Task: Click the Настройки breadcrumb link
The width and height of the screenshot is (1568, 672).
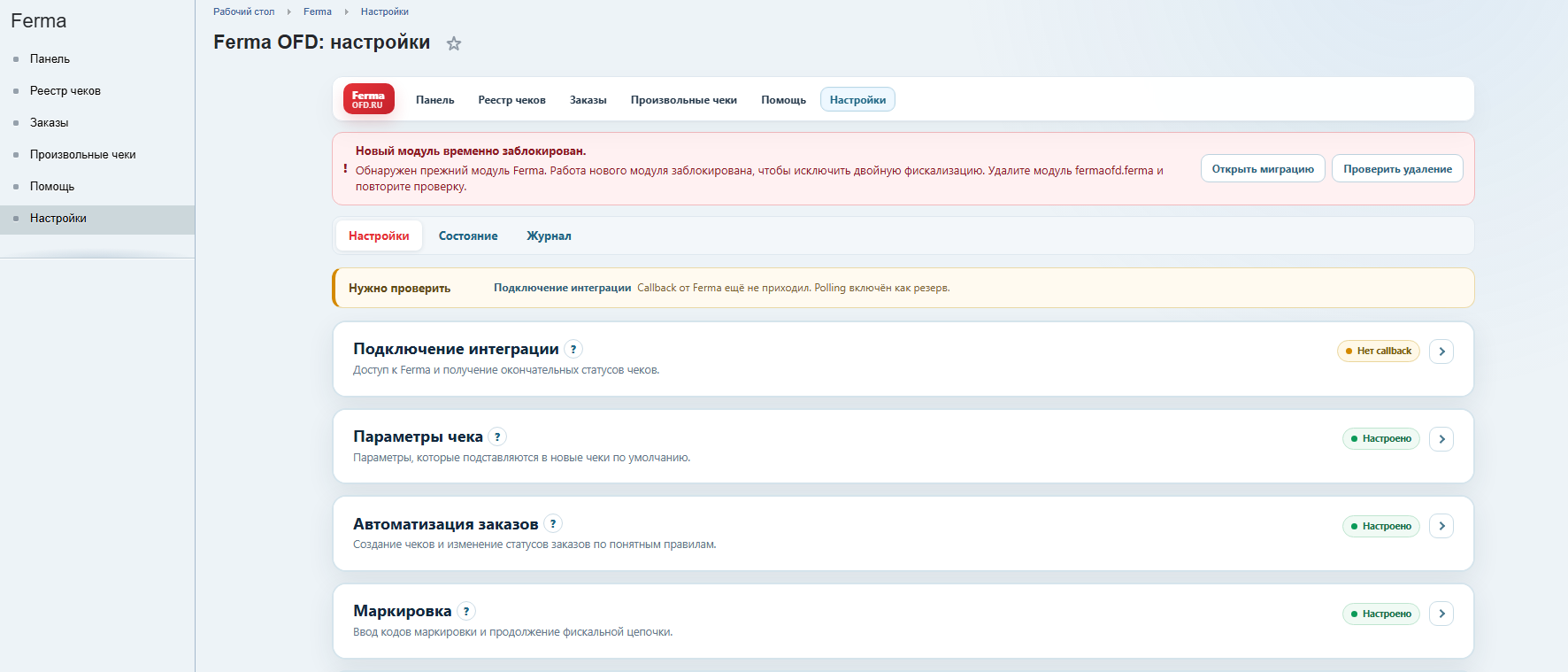Action: click(385, 12)
